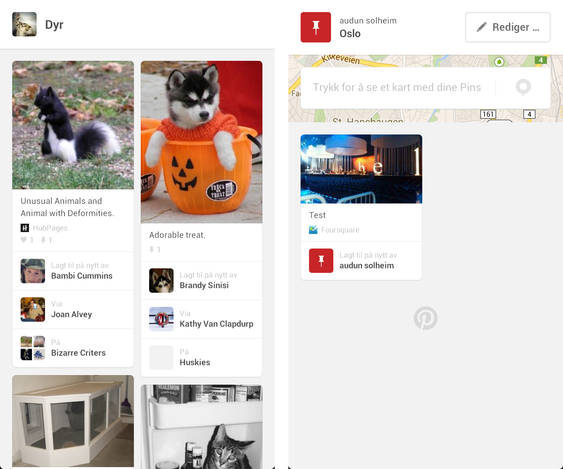Open Bambi Cummins profile name

pyautogui.click(x=82, y=276)
